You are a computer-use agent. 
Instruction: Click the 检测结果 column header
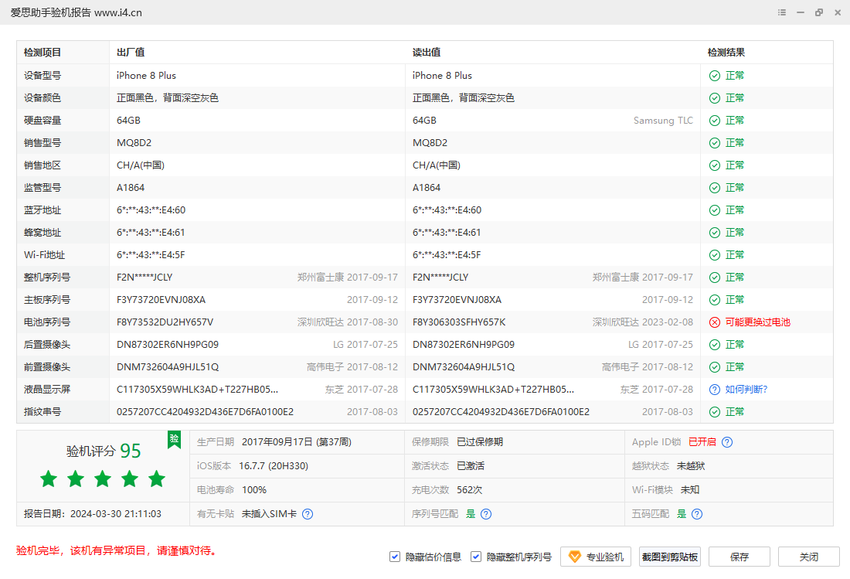[726, 53]
